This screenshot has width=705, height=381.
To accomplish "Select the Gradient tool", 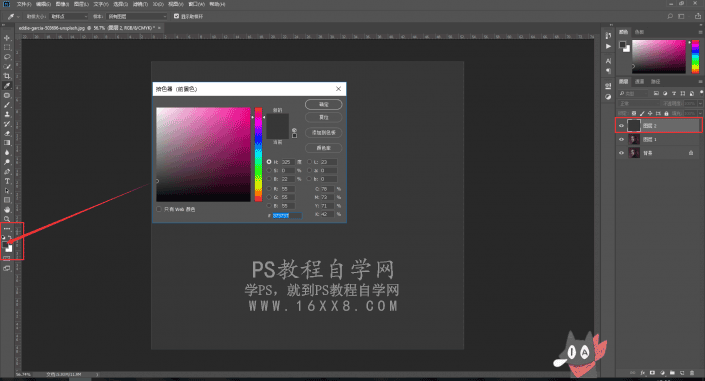I will pyautogui.click(x=7, y=143).
